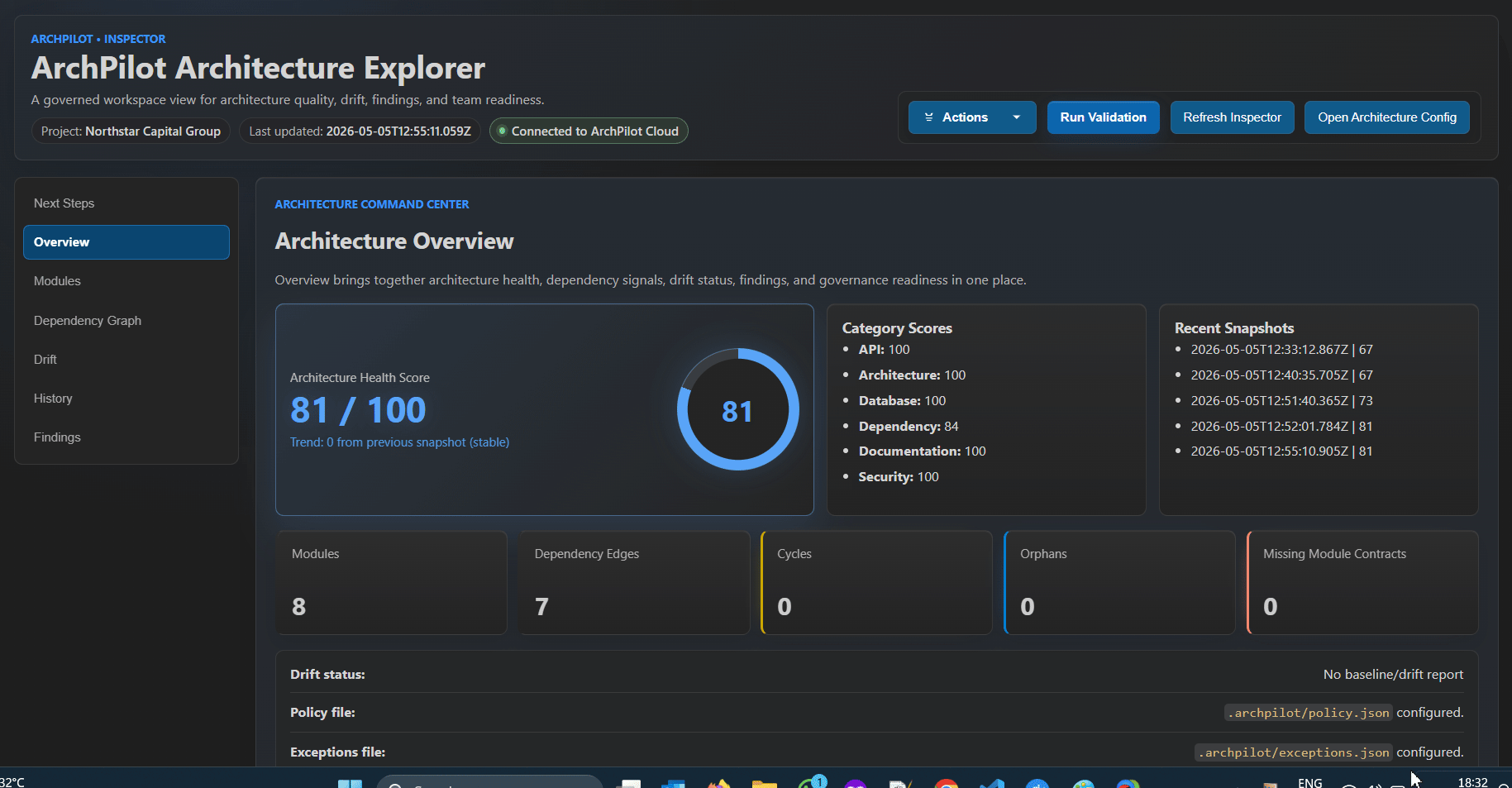Click the Trend from previous snapshot text
This screenshot has height=788, width=1512.
[x=399, y=442]
